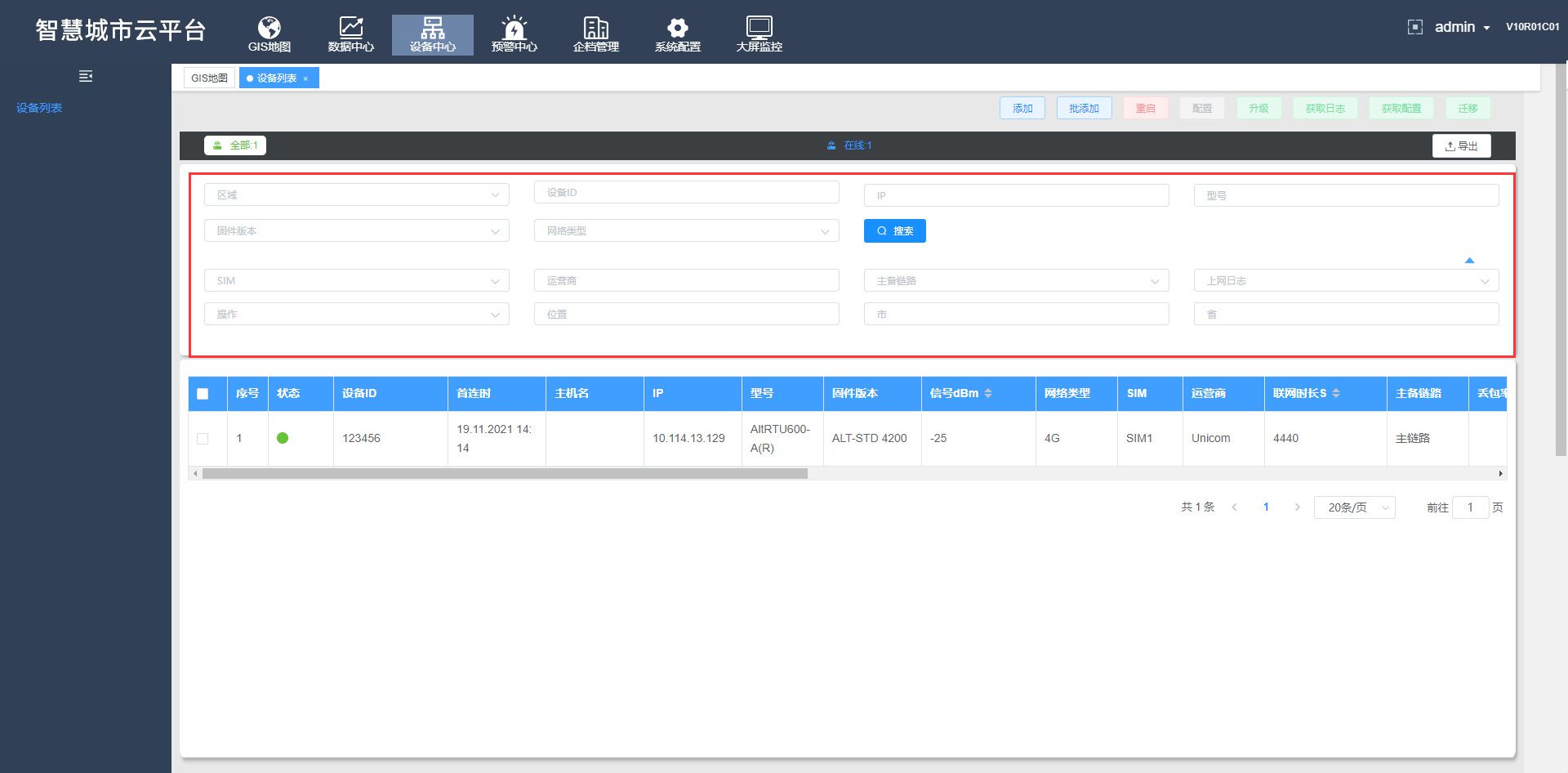Open the 数据中心 chart icon
Viewport: 1568px width, 773px height.
(x=350, y=29)
